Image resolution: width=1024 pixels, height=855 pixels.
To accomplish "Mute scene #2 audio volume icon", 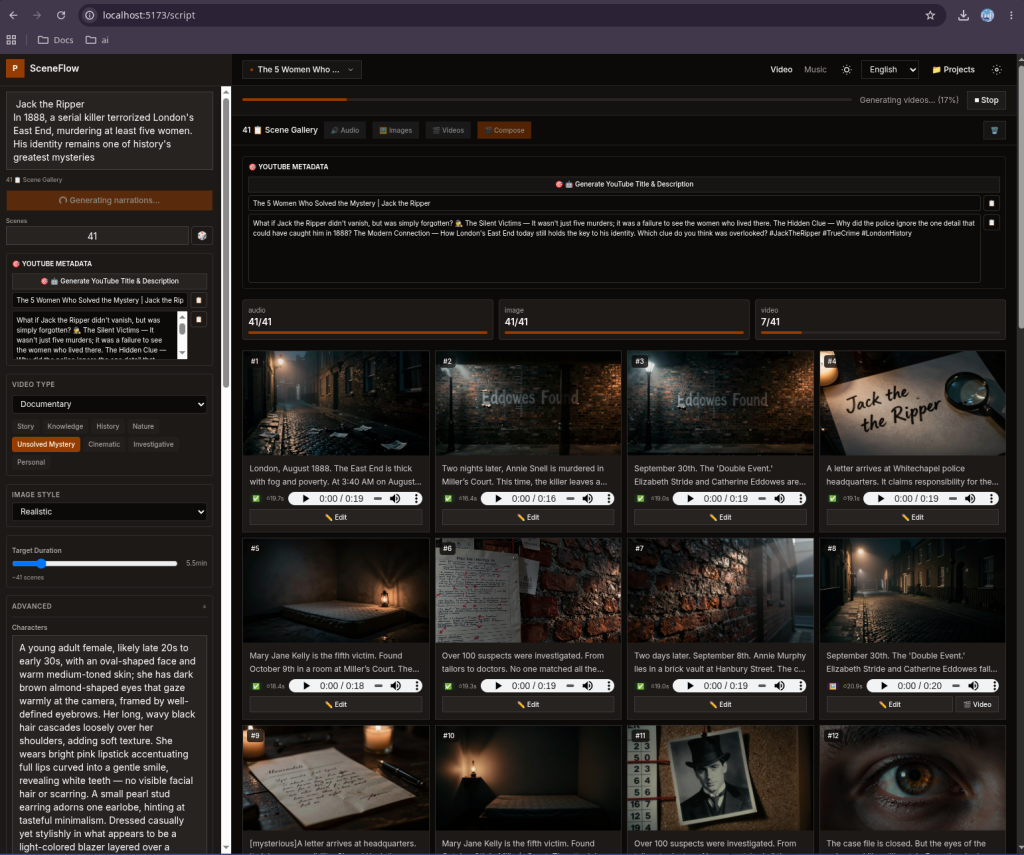I will pos(588,498).
